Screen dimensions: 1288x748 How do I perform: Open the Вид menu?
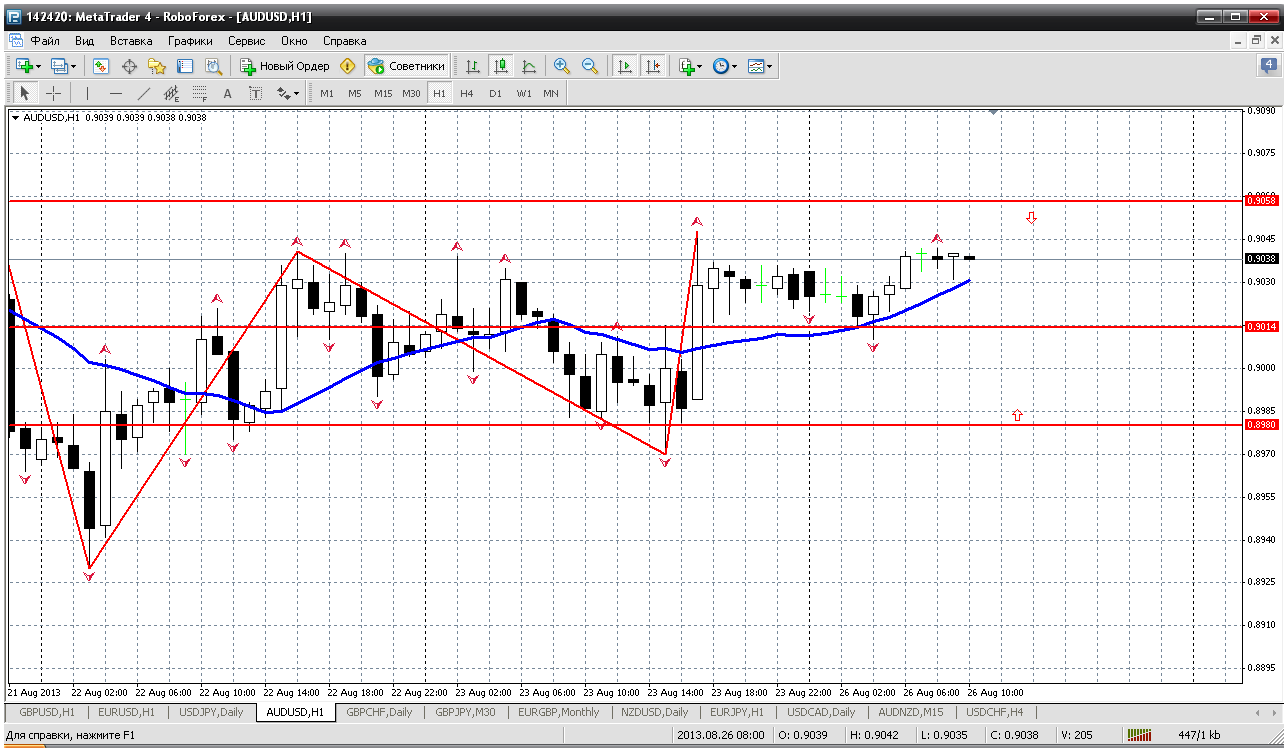85,41
